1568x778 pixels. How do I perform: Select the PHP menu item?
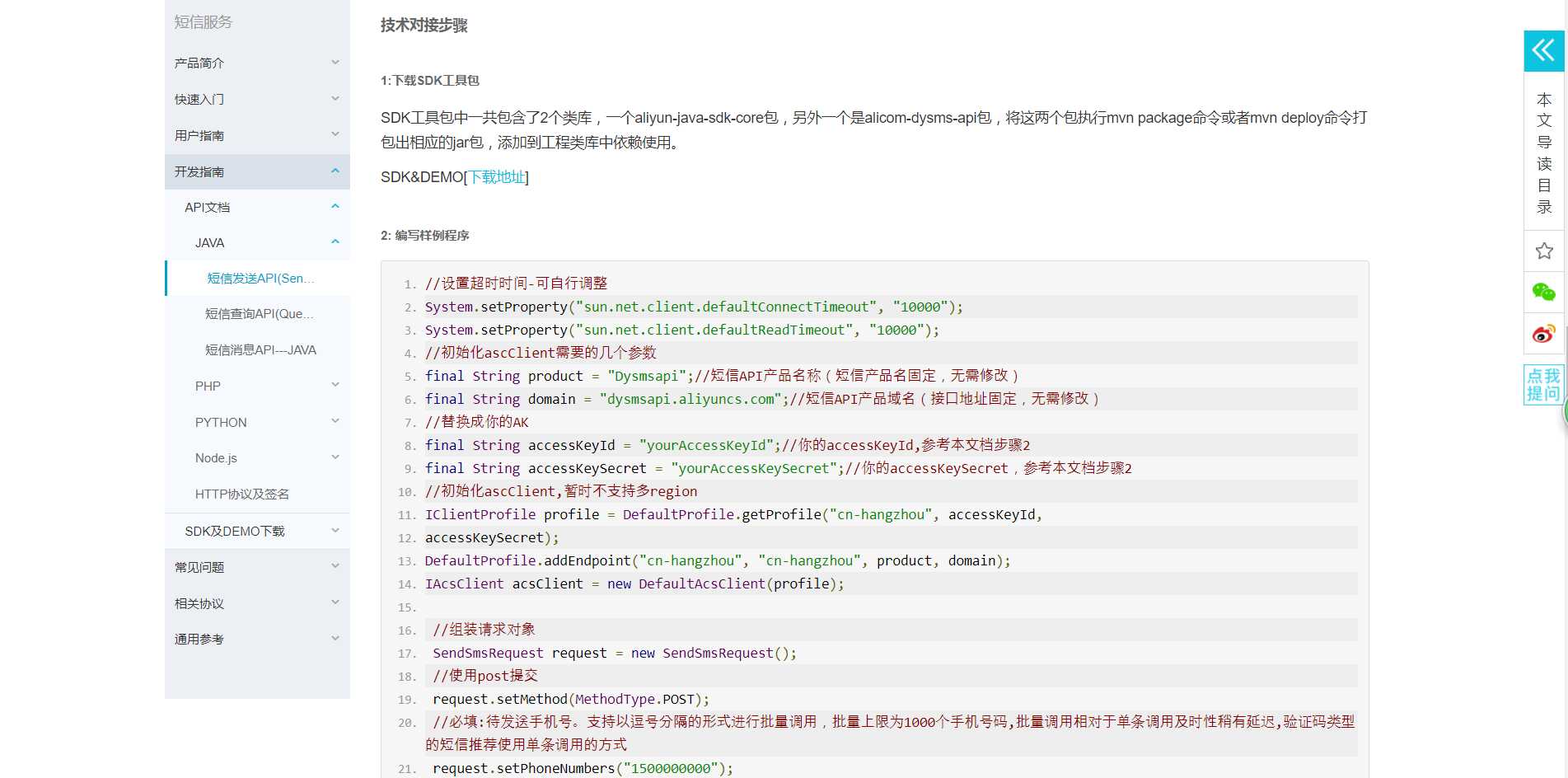pyautogui.click(x=208, y=386)
